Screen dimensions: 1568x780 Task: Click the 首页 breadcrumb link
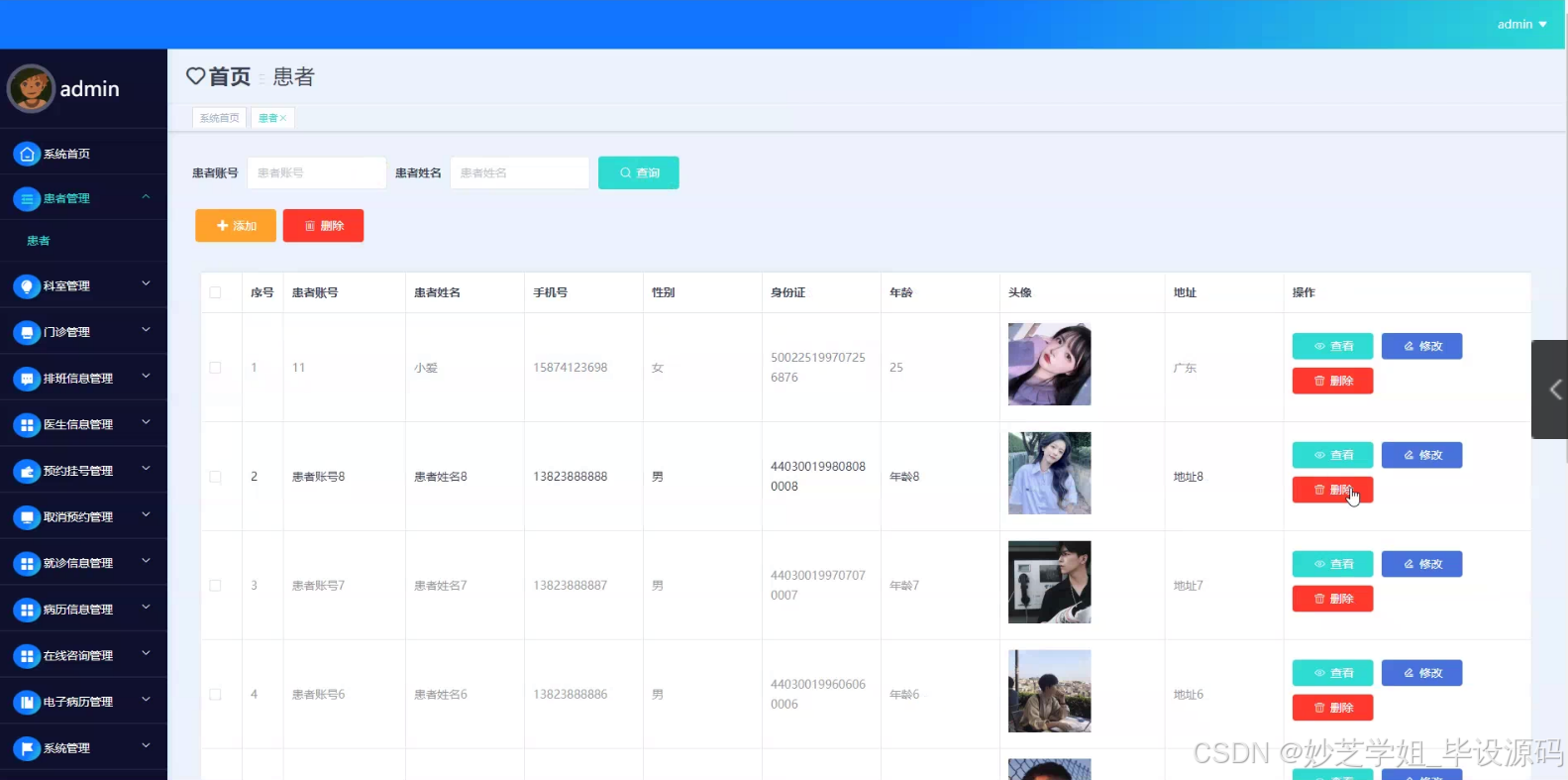[229, 76]
